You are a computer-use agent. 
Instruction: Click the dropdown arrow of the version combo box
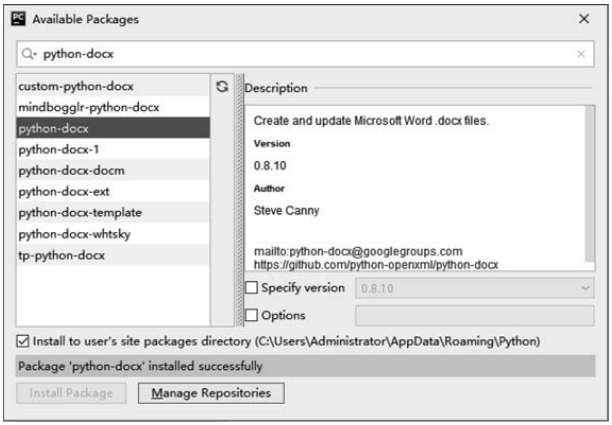click(x=582, y=288)
